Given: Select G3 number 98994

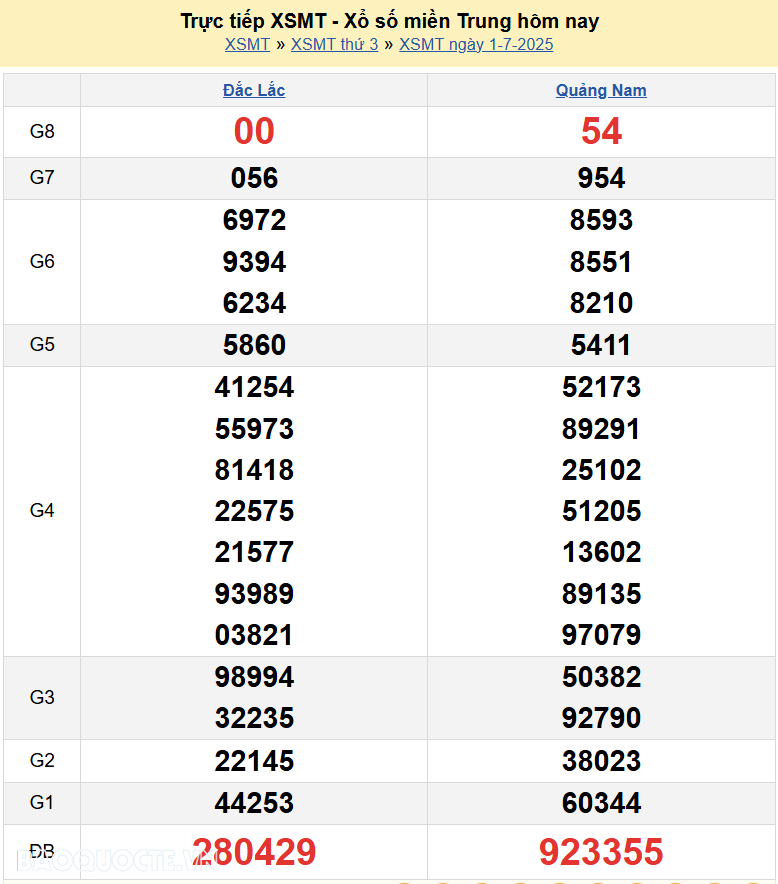Looking at the screenshot, I should point(254,677).
